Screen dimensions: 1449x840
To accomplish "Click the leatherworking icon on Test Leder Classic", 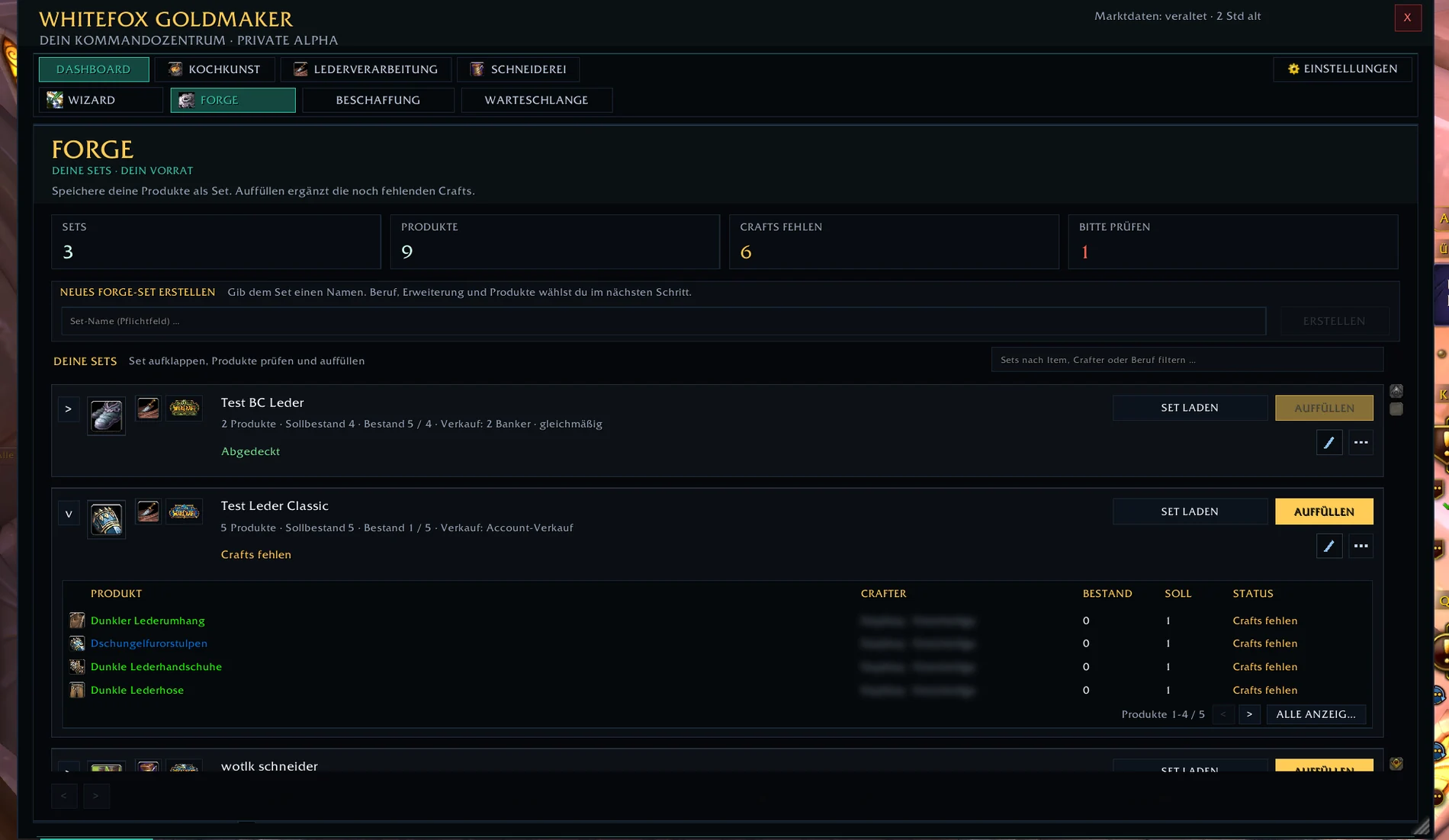I will [x=148, y=511].
